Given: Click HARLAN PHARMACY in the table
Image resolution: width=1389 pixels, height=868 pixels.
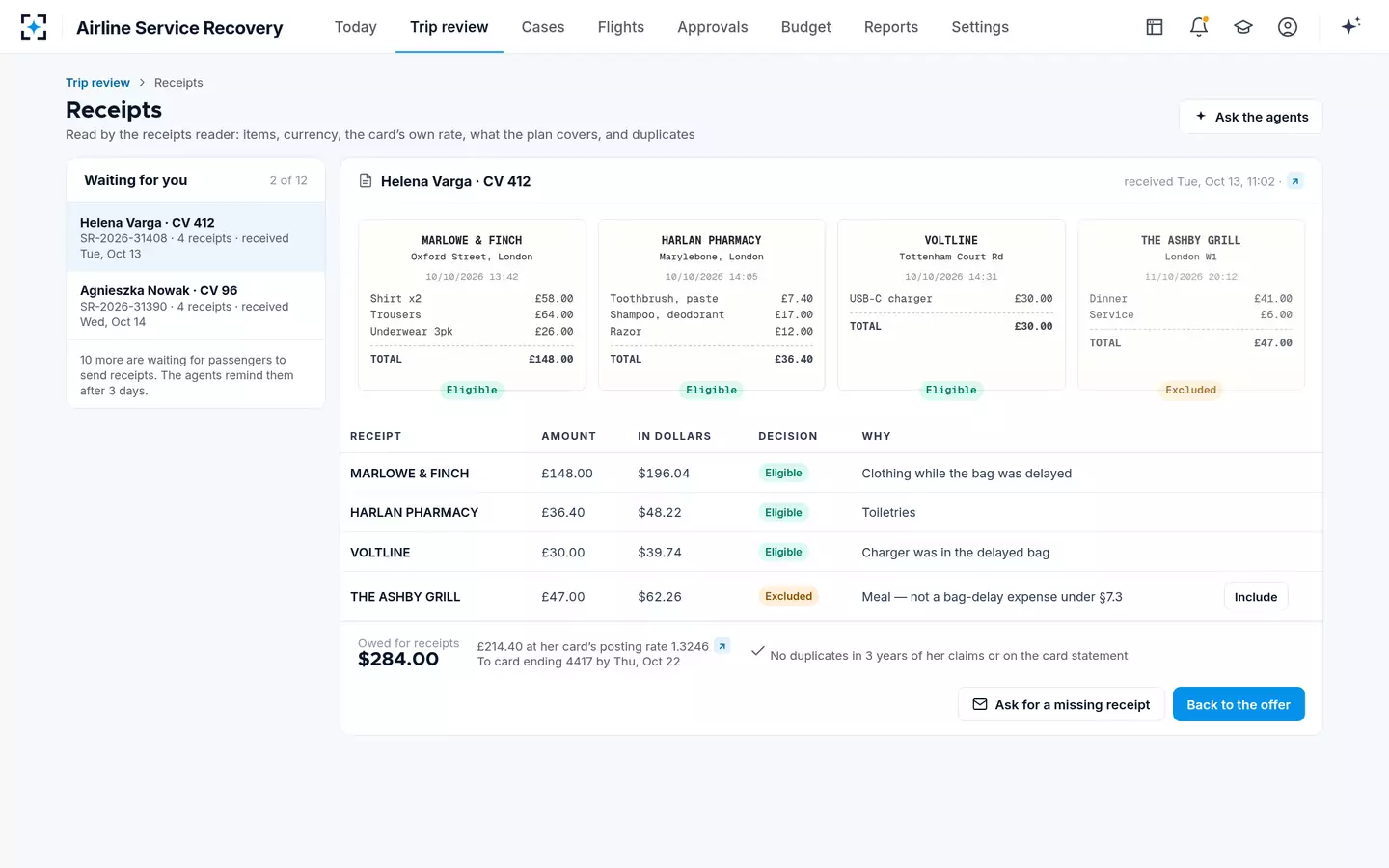Looking at the screenshot, I should 414,513.
